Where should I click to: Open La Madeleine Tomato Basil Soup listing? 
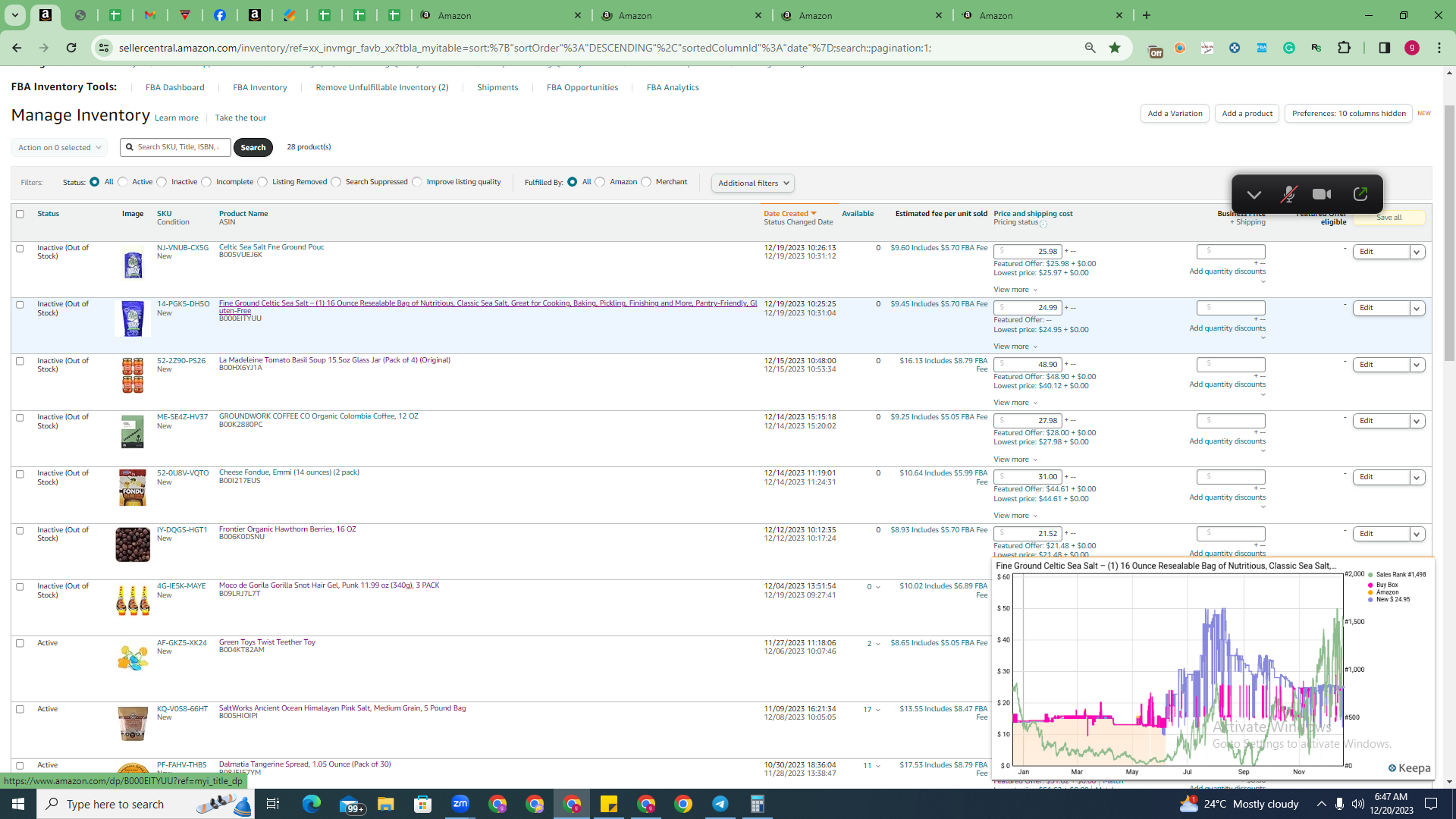click(334, 360)
